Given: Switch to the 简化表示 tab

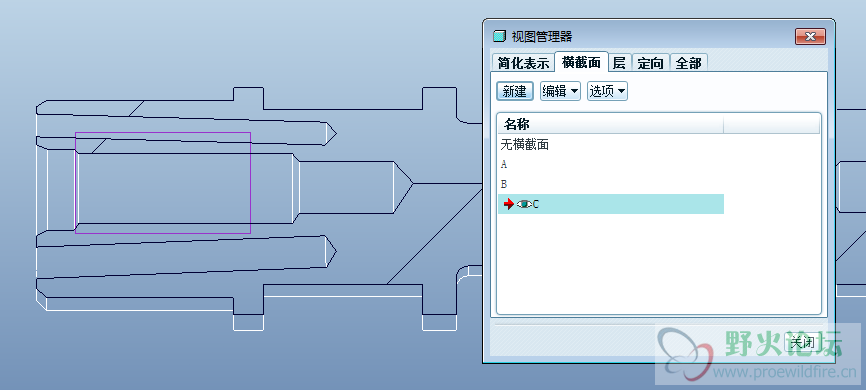Looking at the screenshot, I should [x=523, y=63].
